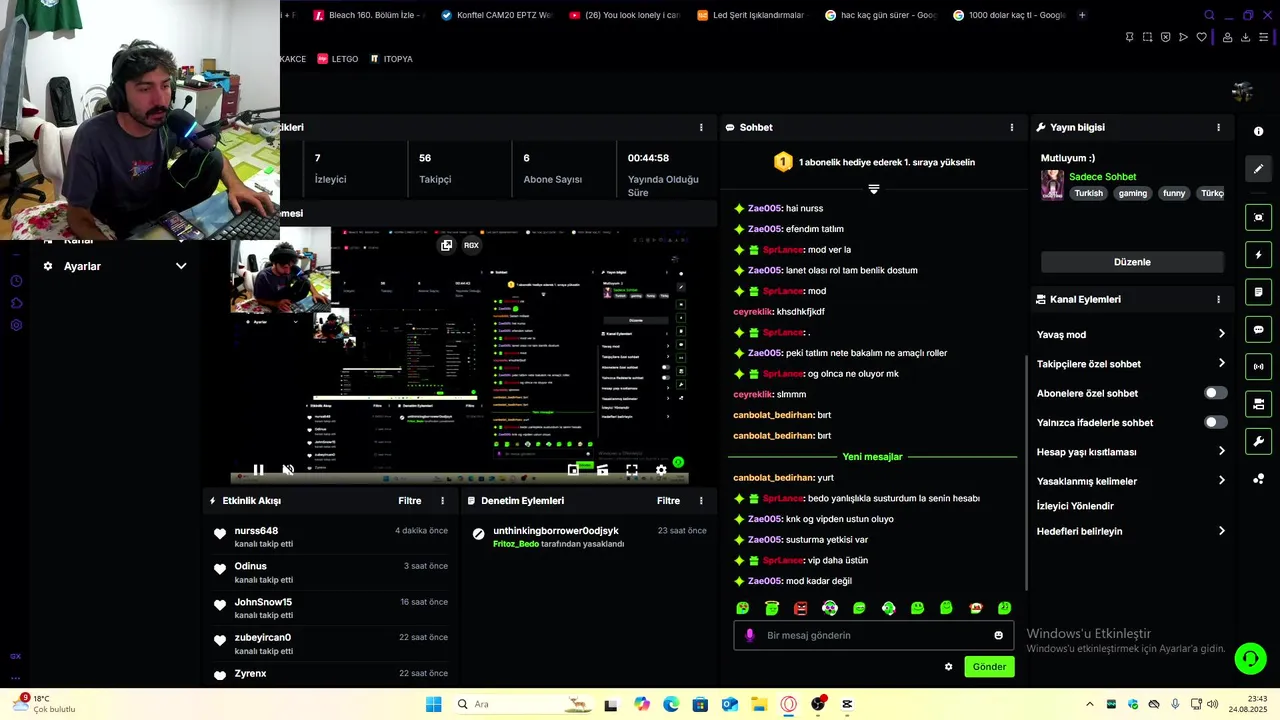Switch to Konftel CAM20 EPTZ tab
This screenshot has width=1280, height=720.
(497, 15)
